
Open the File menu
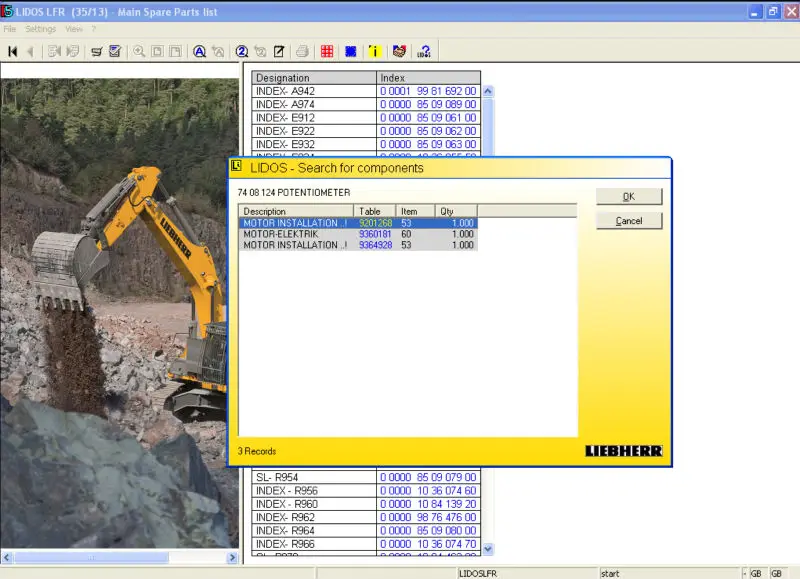[x=10, y=29]
